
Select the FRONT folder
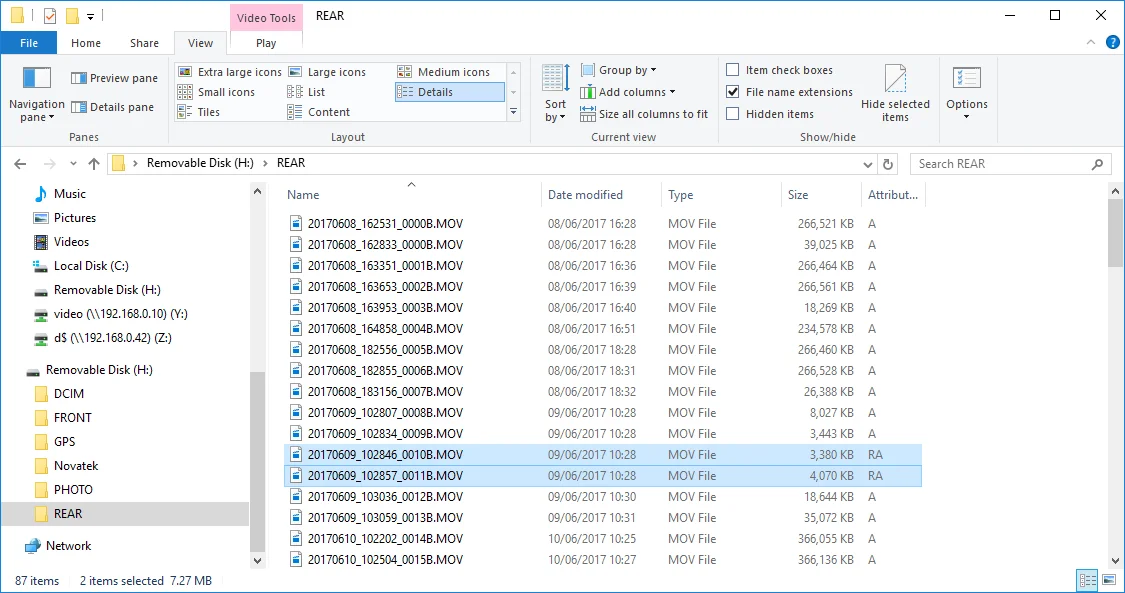pos(72,417)
